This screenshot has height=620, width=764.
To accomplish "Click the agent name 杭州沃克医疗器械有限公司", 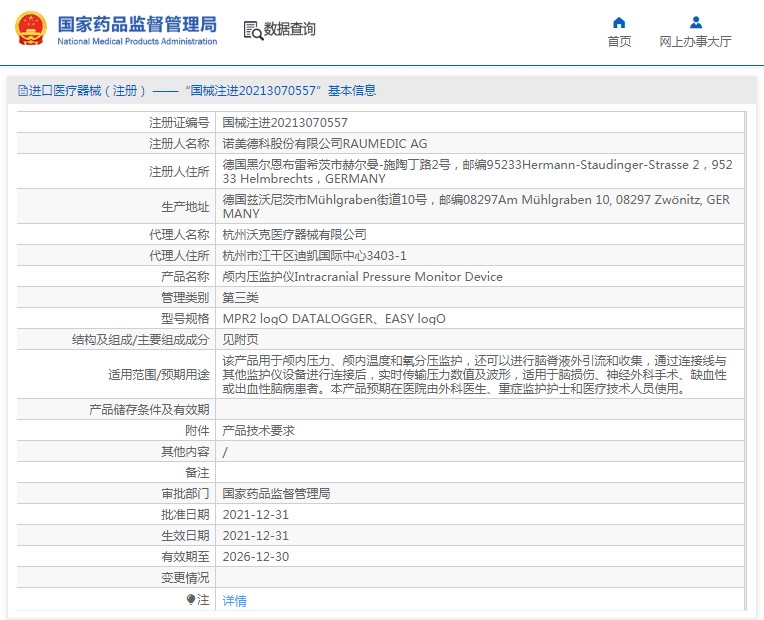I will 294,235.
